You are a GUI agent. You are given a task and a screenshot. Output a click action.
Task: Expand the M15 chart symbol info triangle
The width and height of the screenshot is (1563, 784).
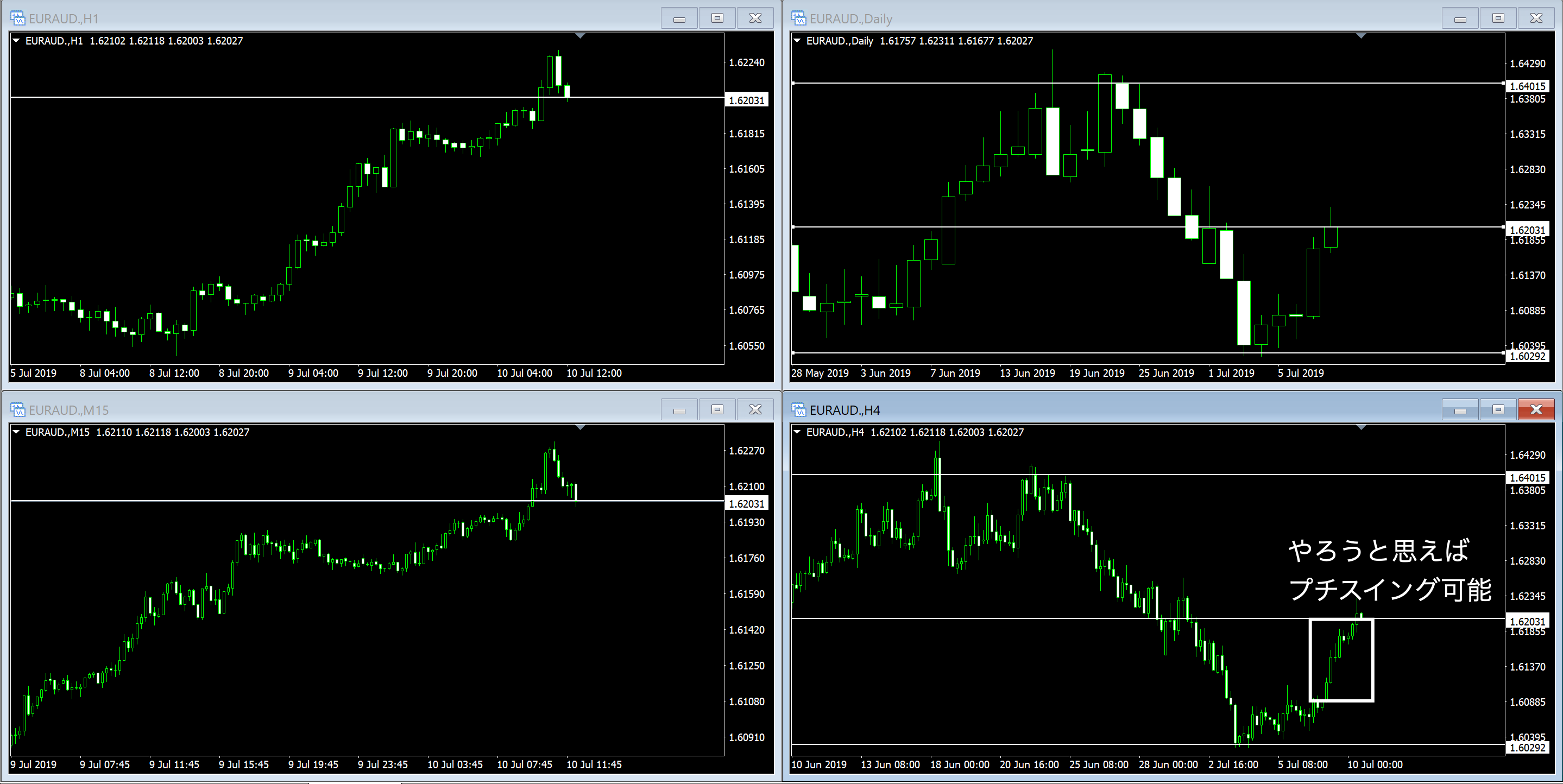tap(16, 432)
